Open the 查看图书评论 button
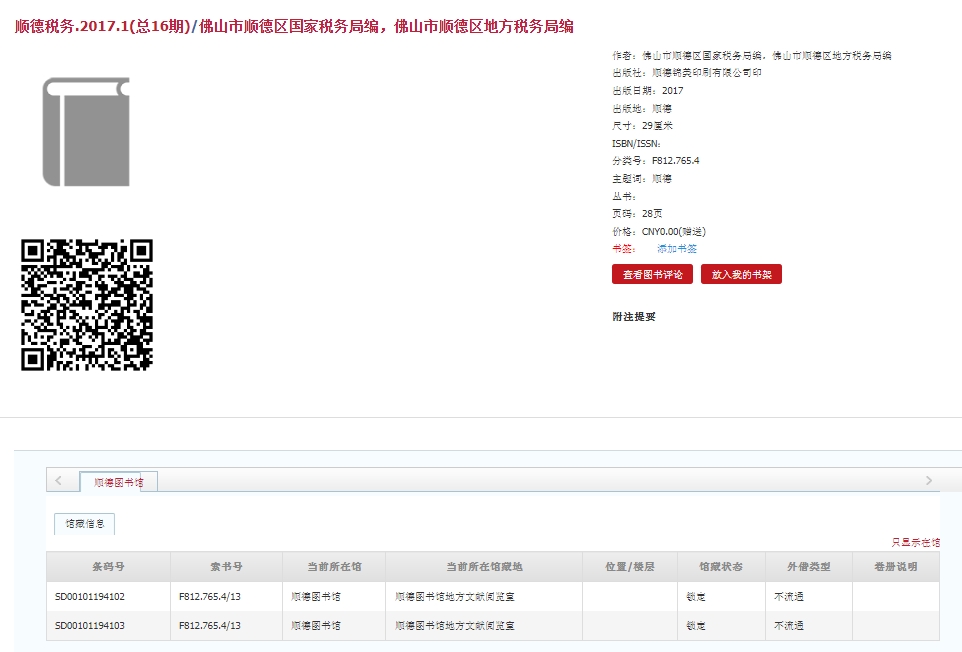962x652 pixels. pos(652,274)
